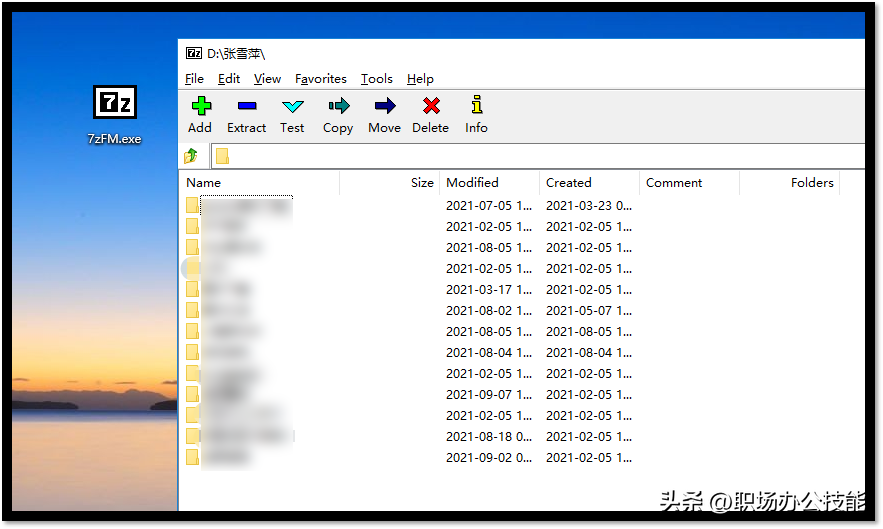The height and width of the screenshot is (529, 883).
Task: Select folder icon of row modified 2021-08-18
Action: point(192,436)
